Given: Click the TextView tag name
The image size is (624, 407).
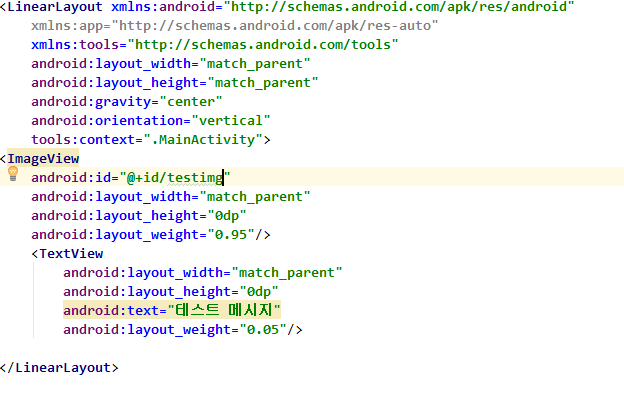Looking at the screenshot, I should pos(71,254).
